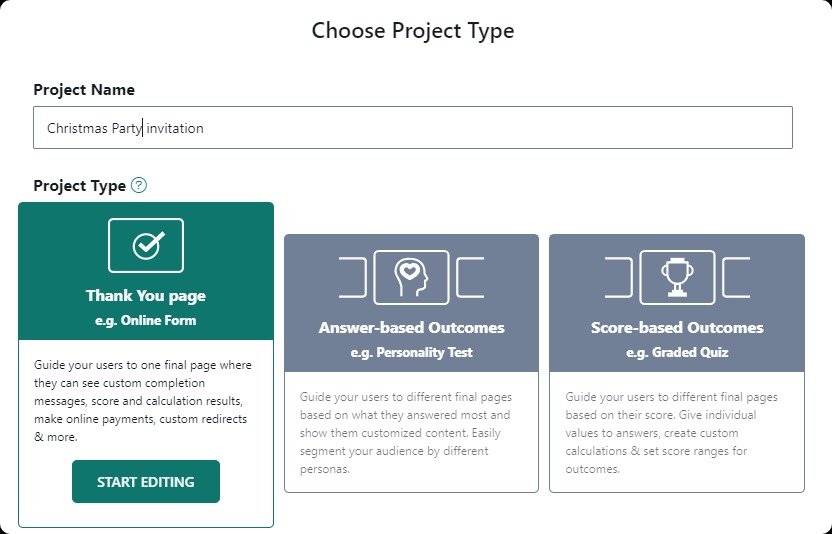Click the Score-based Outcomes description text
Image resolution: width=832 pixels, height=534 pixels.
pos(671,433)
